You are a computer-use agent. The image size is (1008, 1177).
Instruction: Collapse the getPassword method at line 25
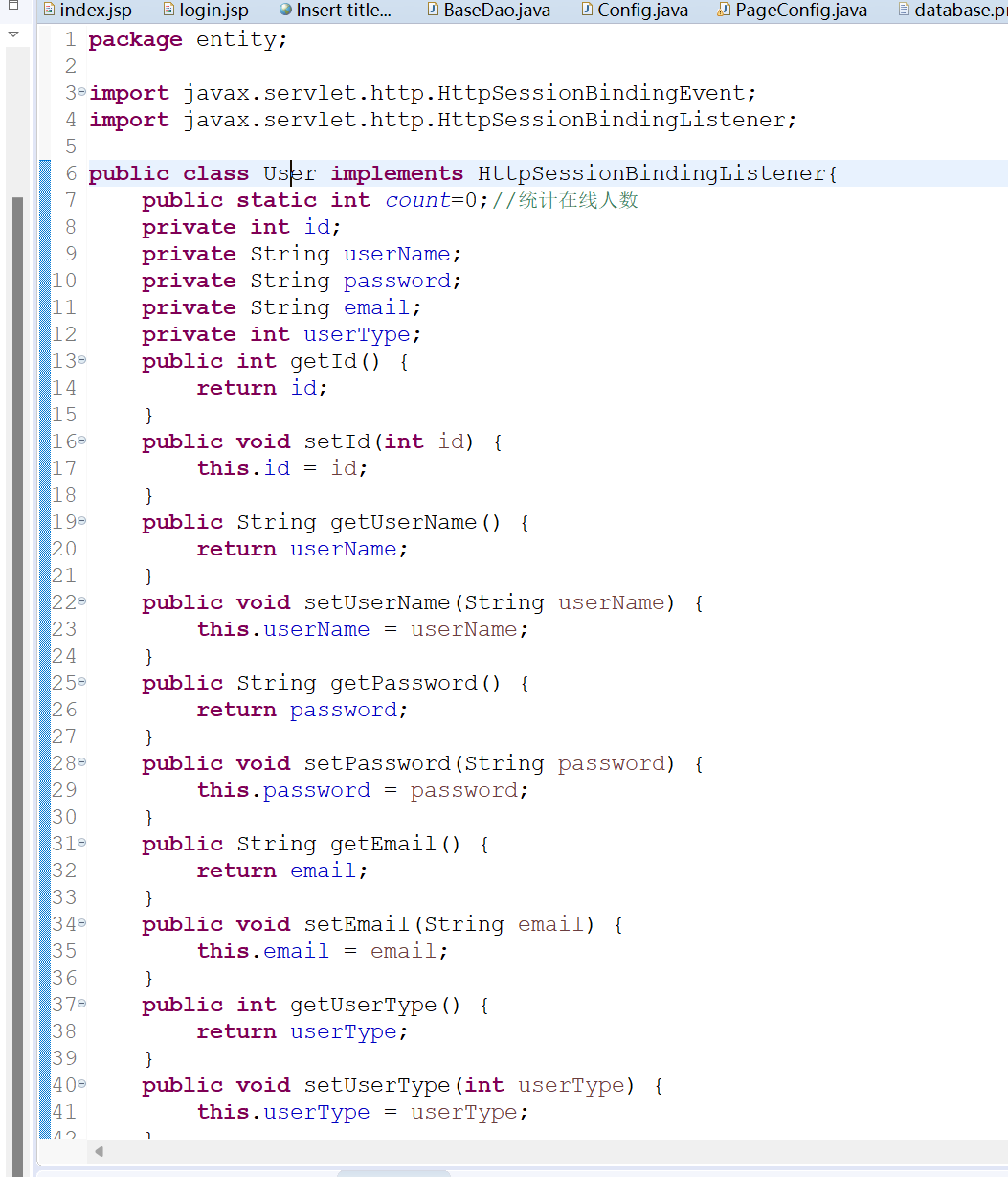81,682
